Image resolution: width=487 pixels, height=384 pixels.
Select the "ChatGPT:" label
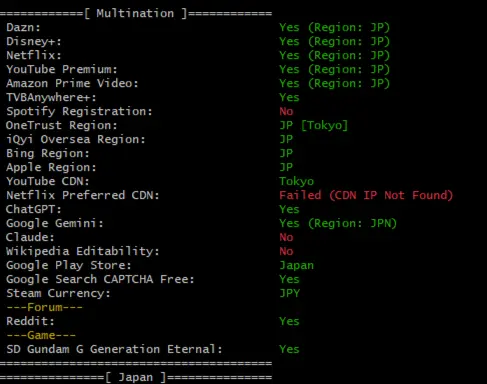pyautogui.click(x=34, y=209)
